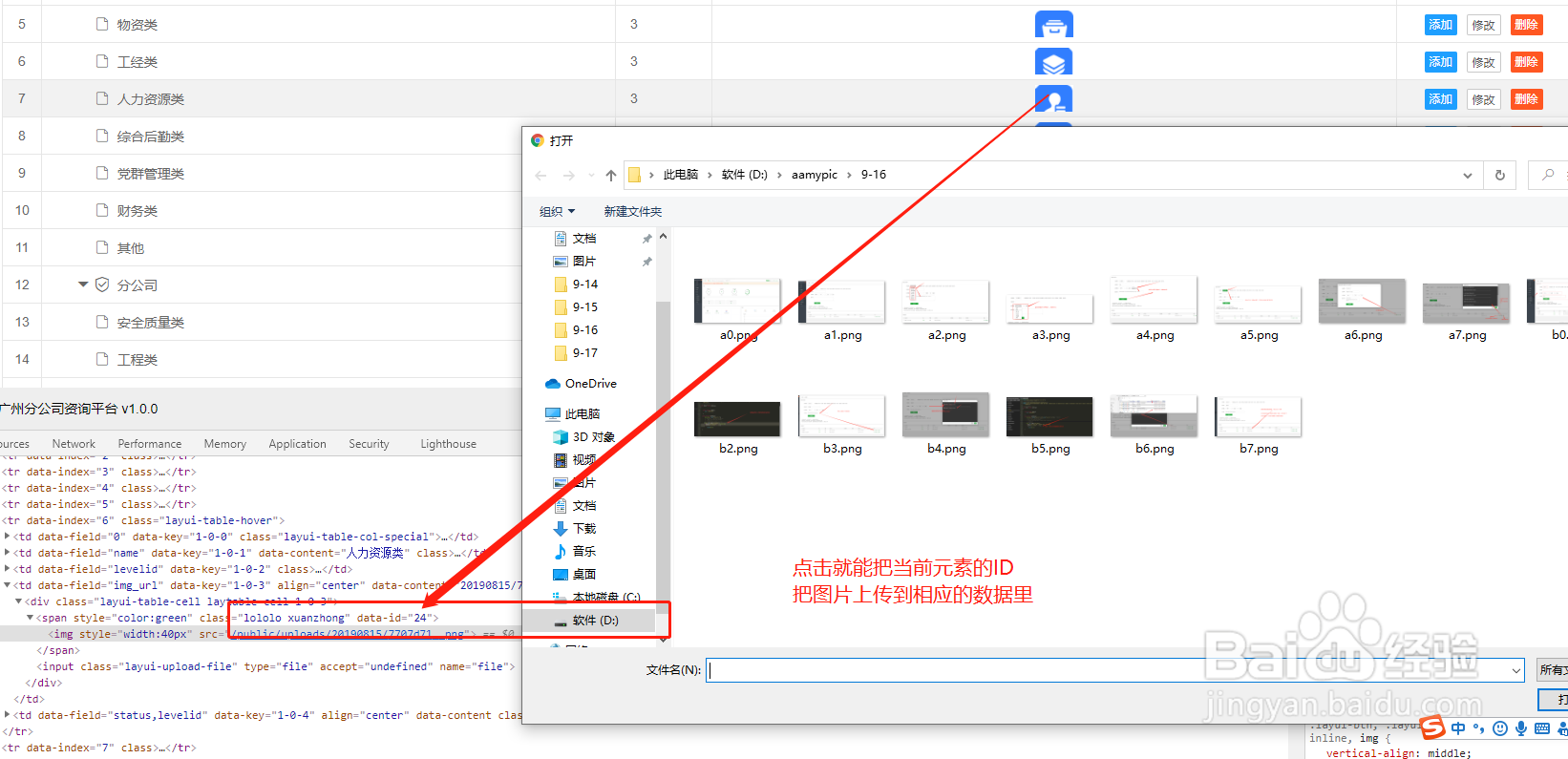Image resolution: width=1568 pixels, height=759 pixels.
Task: Open OneDrive in the navigation pane
Action: pyautogui.click(x=581, y=384)
